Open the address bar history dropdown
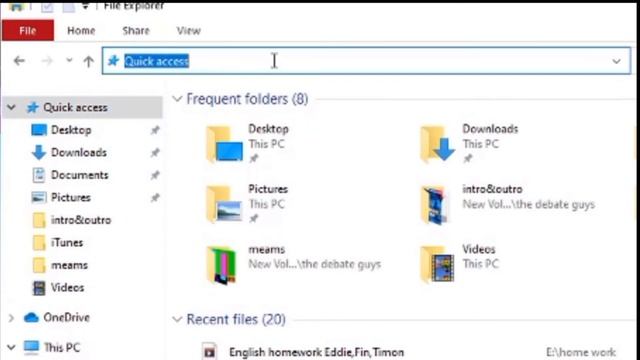Image resolution: width=640 pixels, height=360 pixels. (616, 62)
